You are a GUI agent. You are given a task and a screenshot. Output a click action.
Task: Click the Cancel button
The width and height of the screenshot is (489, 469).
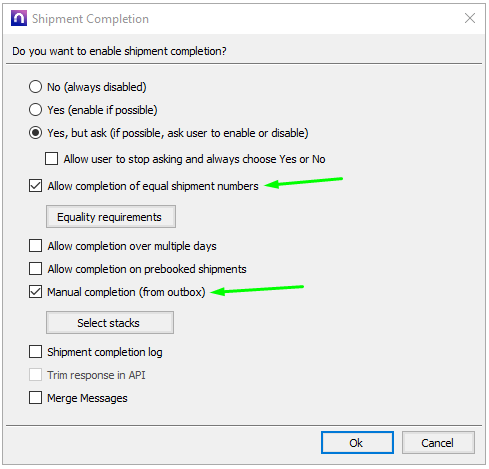point(438,443)
